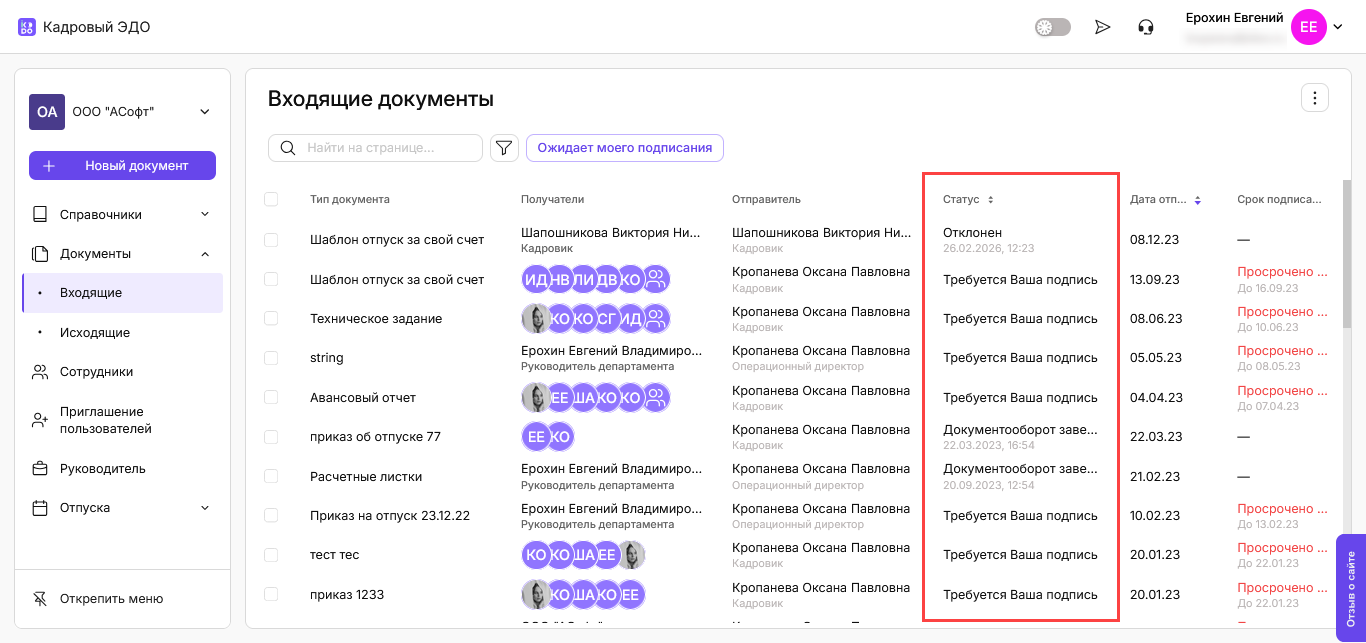Click the Новый документ button
Screen dimensions: 1366x643
[x=122, y=166]
